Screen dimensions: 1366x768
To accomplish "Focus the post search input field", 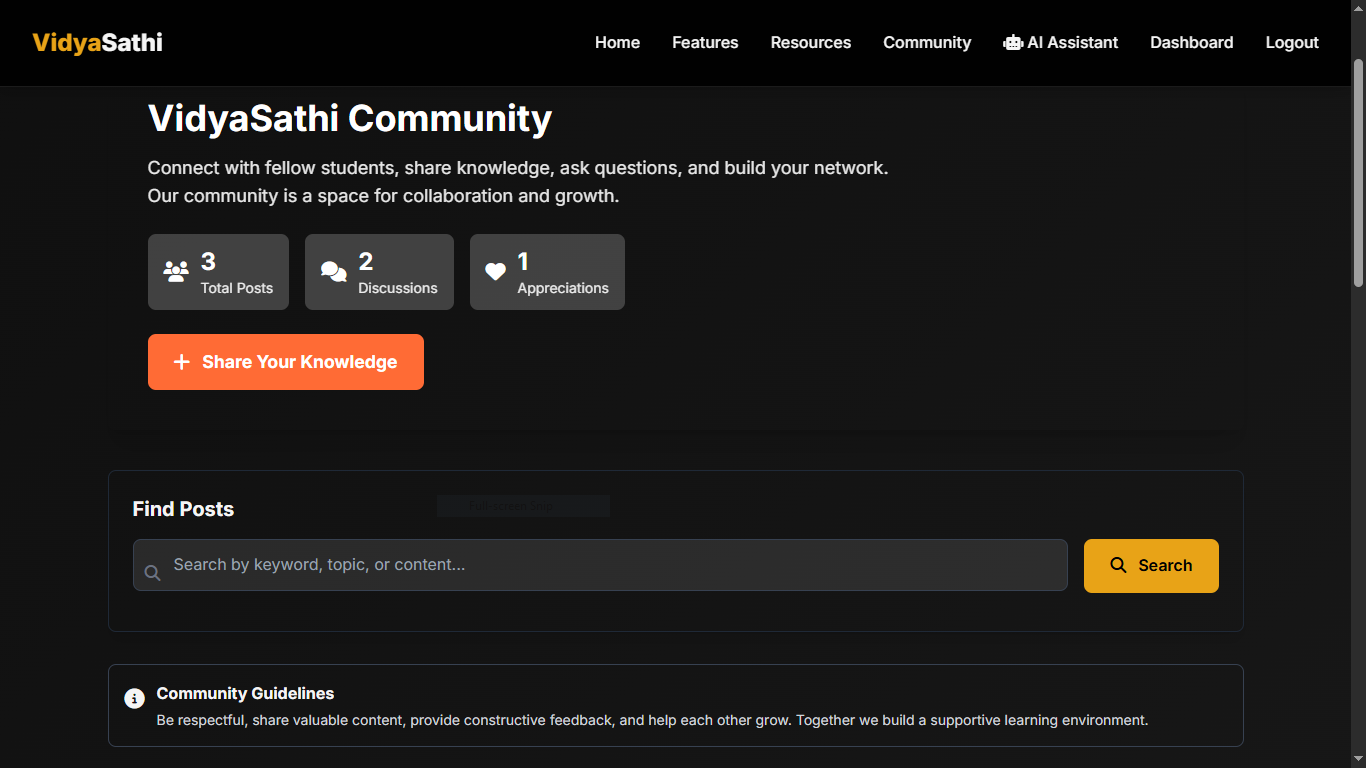I will tap(600, 565).
